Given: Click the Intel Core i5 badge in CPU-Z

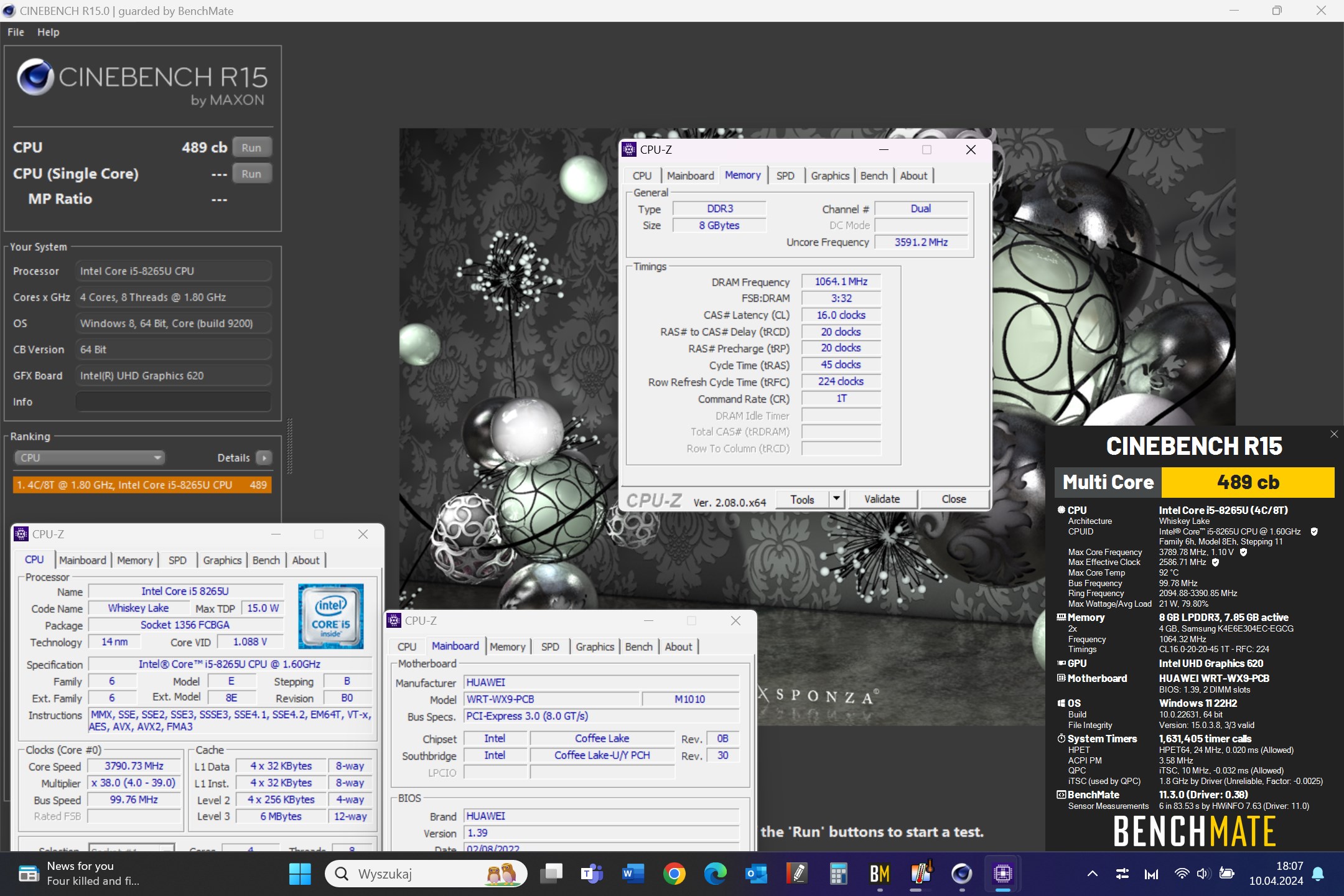Looking at the screenshot, I should [x=330, y=615].
